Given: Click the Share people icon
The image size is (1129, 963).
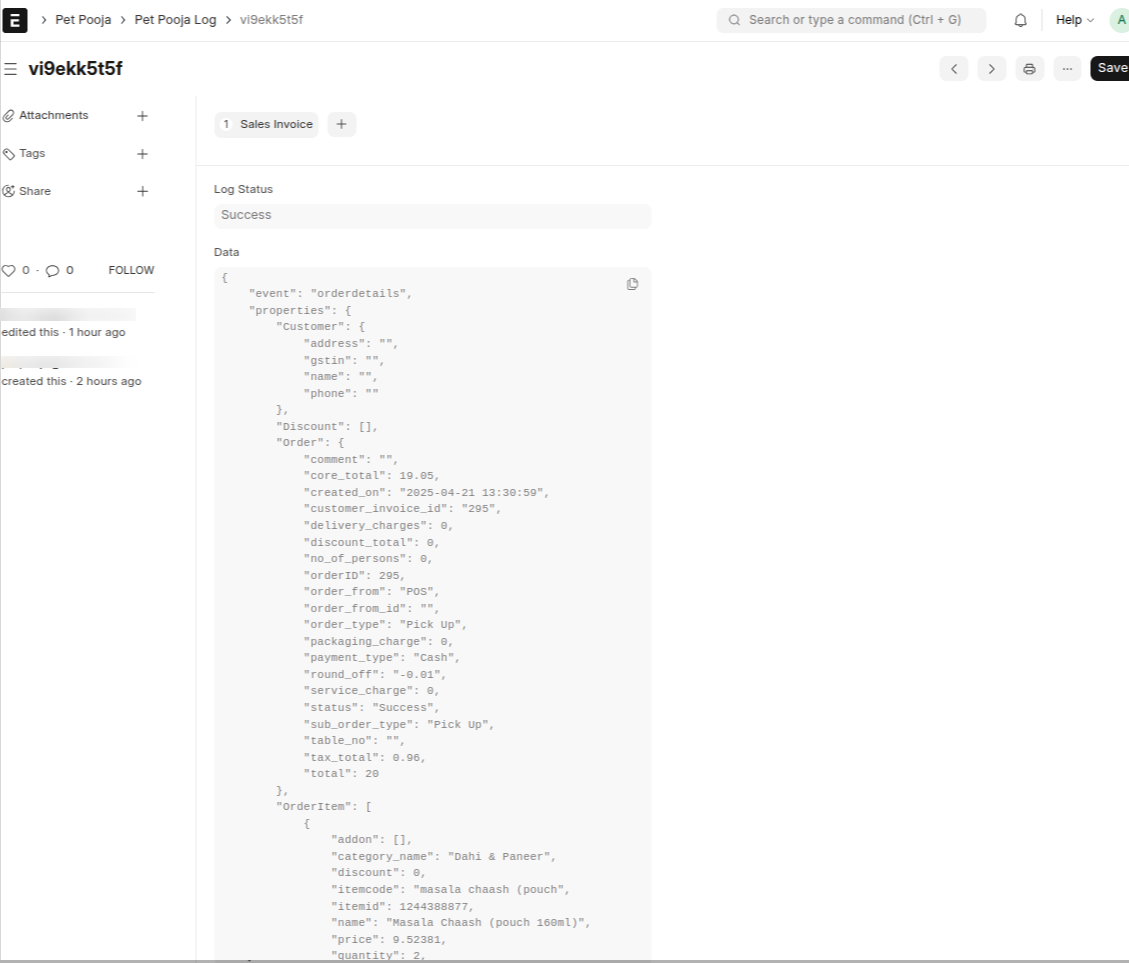Looking at the screenshot, I should point(9,192).
